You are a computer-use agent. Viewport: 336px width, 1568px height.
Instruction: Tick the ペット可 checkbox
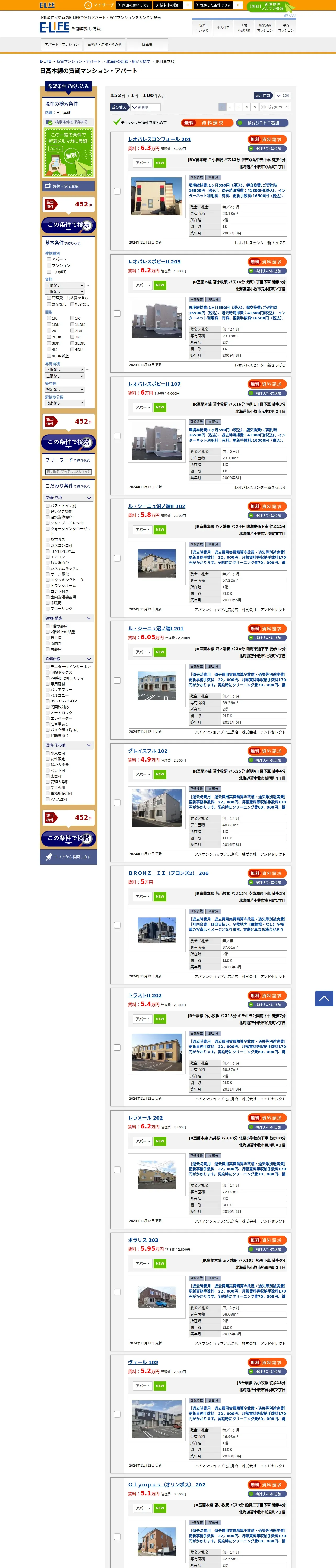48,771
